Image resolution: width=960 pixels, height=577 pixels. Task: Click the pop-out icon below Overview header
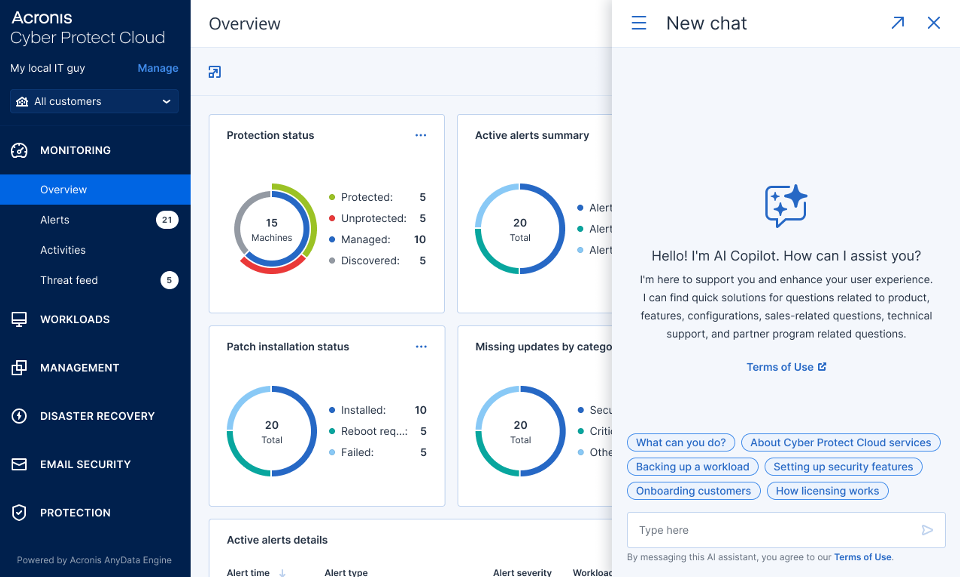coord(214,72)
